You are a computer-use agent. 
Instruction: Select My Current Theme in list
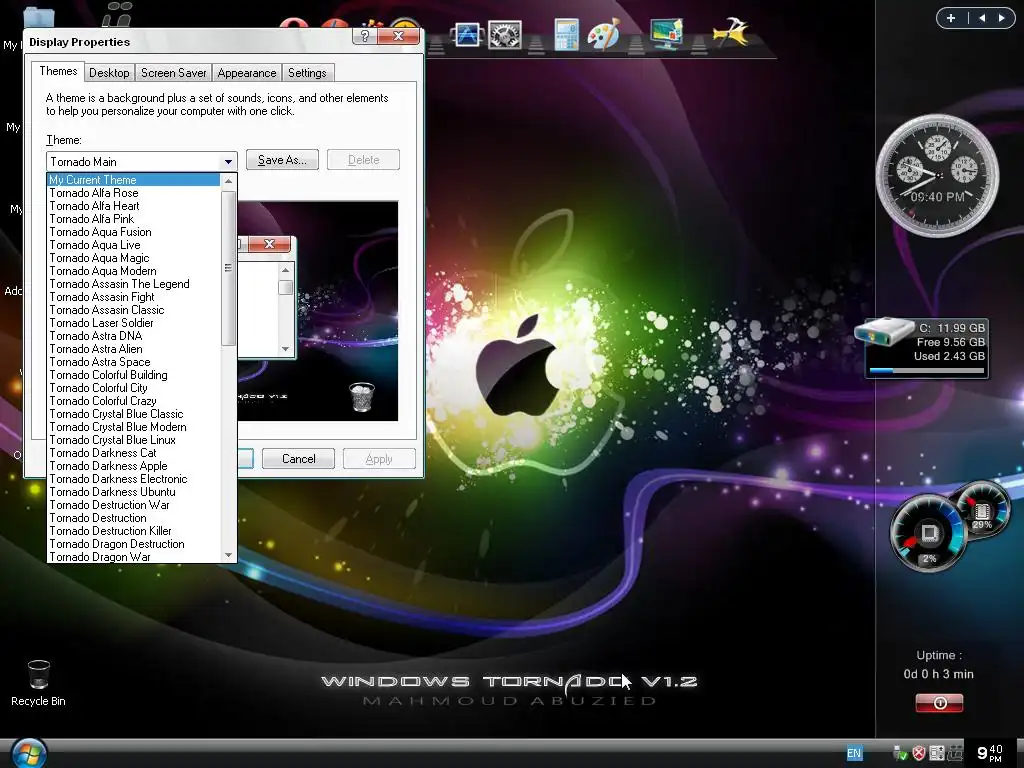(x=134, y=180)
